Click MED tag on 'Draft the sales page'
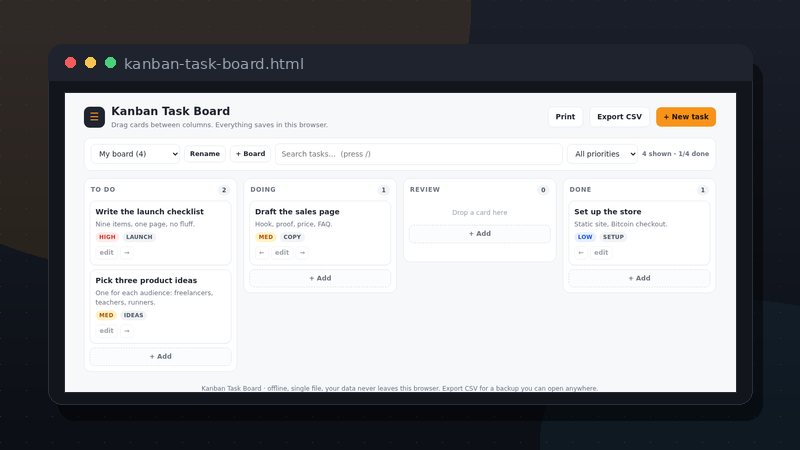Screen dimensions: 800x450 (x=266, y=237)
